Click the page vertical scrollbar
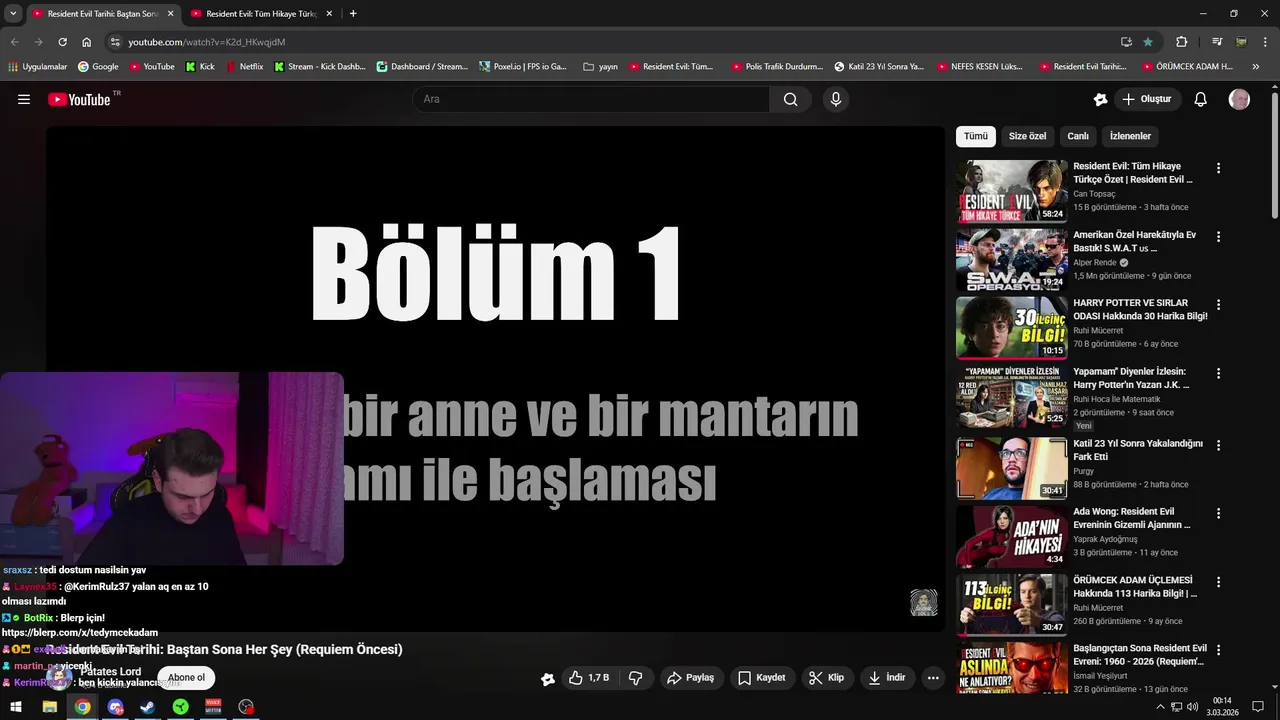Viewport: 1280px width, 720px height. click(1275, 155)
